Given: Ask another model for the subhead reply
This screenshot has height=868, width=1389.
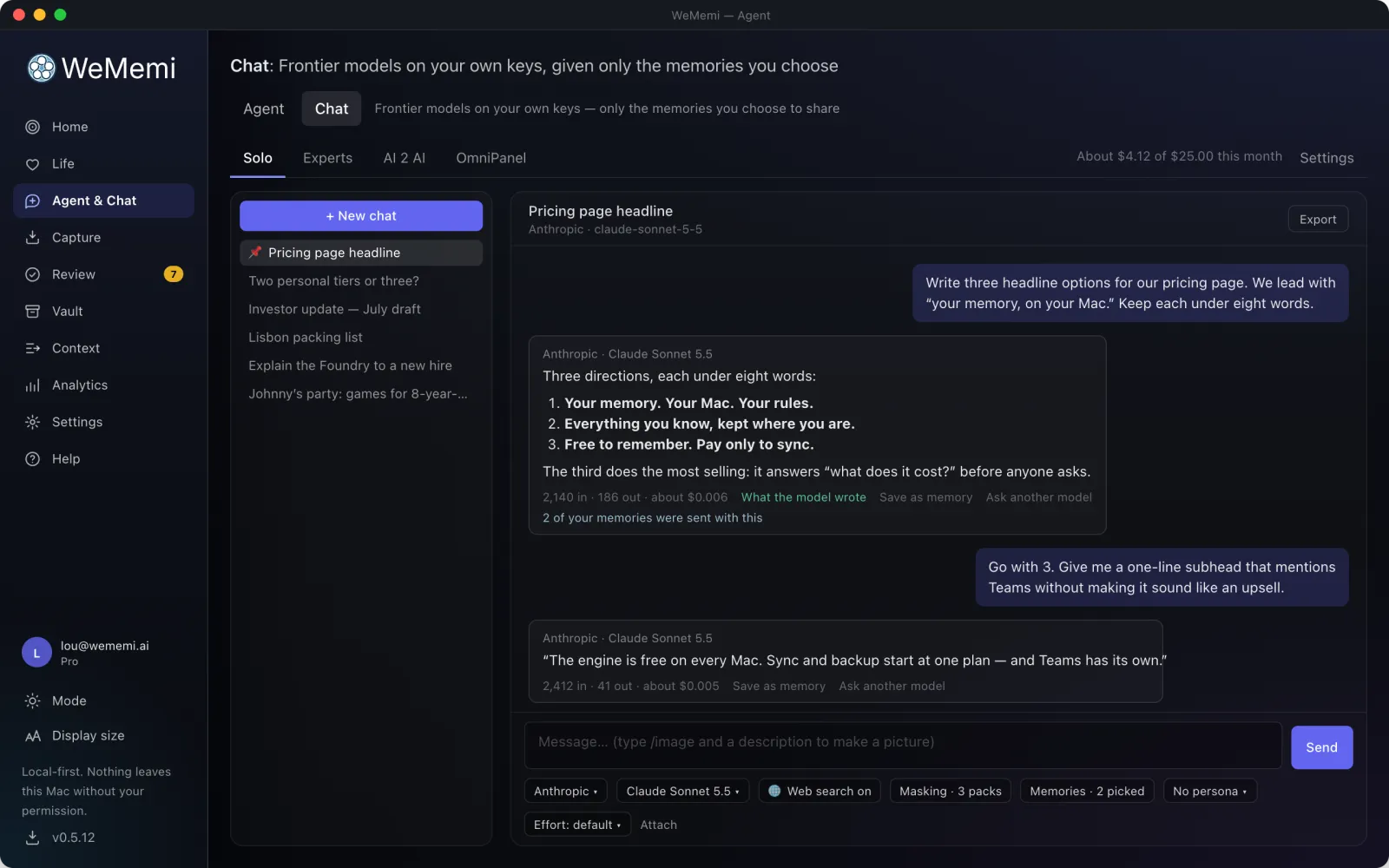Looking at the screenshot, I should pos(892,686).
